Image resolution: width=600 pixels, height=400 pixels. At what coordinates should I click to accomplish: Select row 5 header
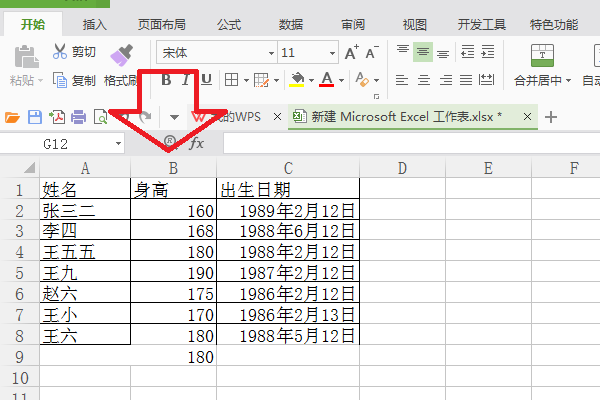click(20, 273)
